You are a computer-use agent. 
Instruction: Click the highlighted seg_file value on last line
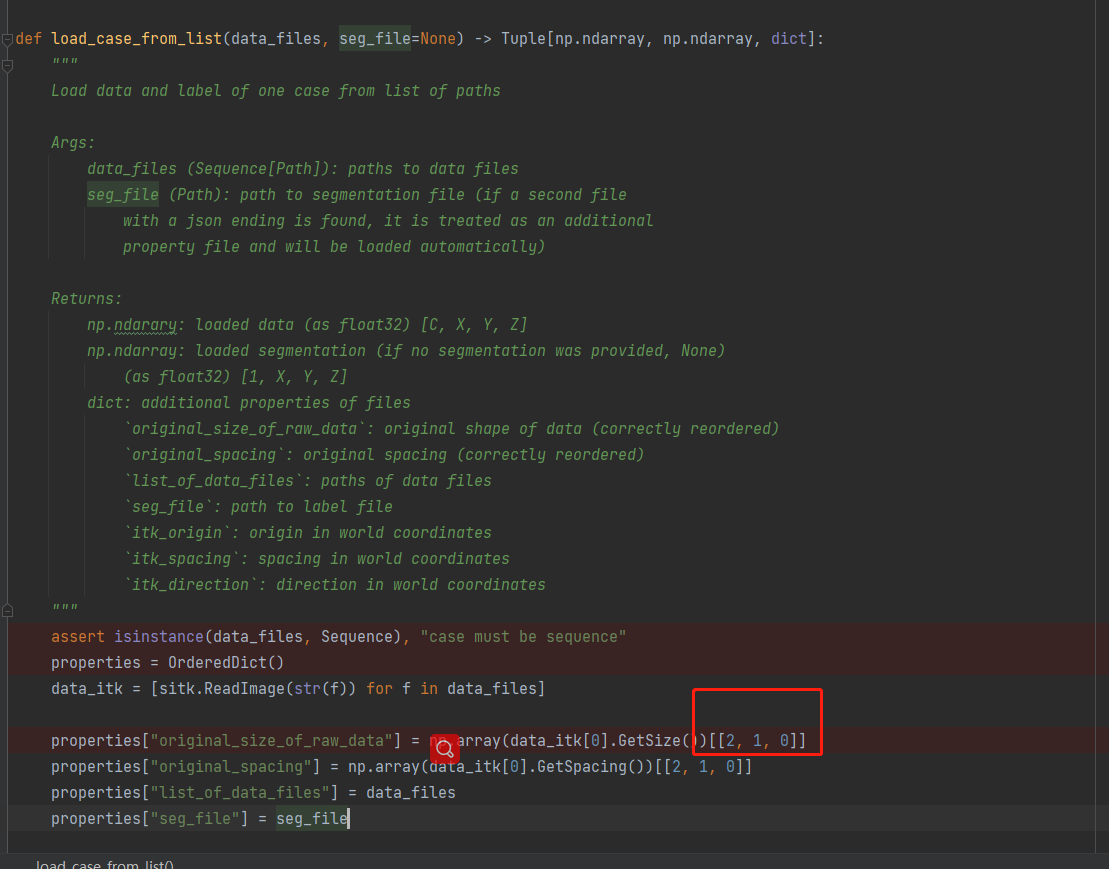[310, 818]
